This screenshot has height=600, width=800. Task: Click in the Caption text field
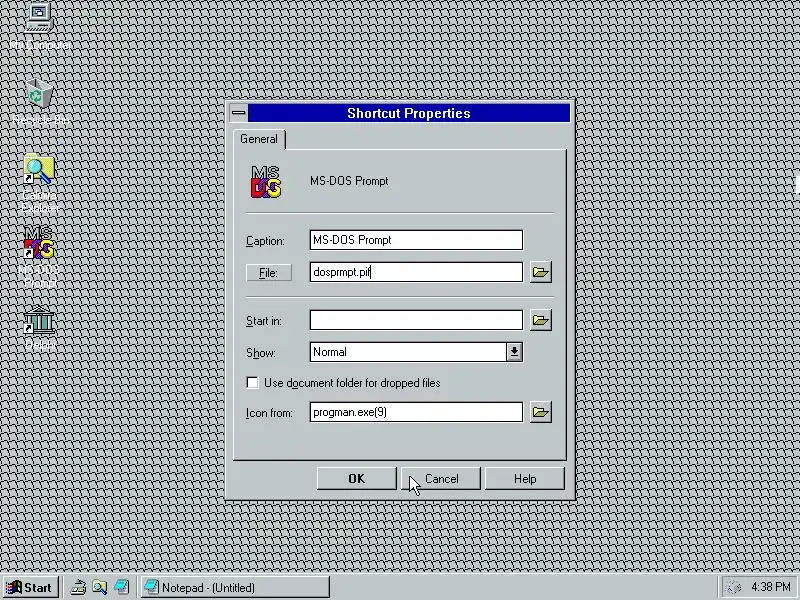click(416, 240)
